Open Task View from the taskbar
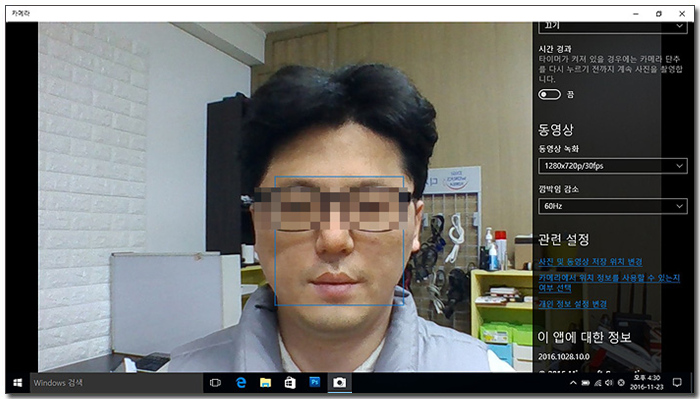700x399 pixels. tap(215, 382)
